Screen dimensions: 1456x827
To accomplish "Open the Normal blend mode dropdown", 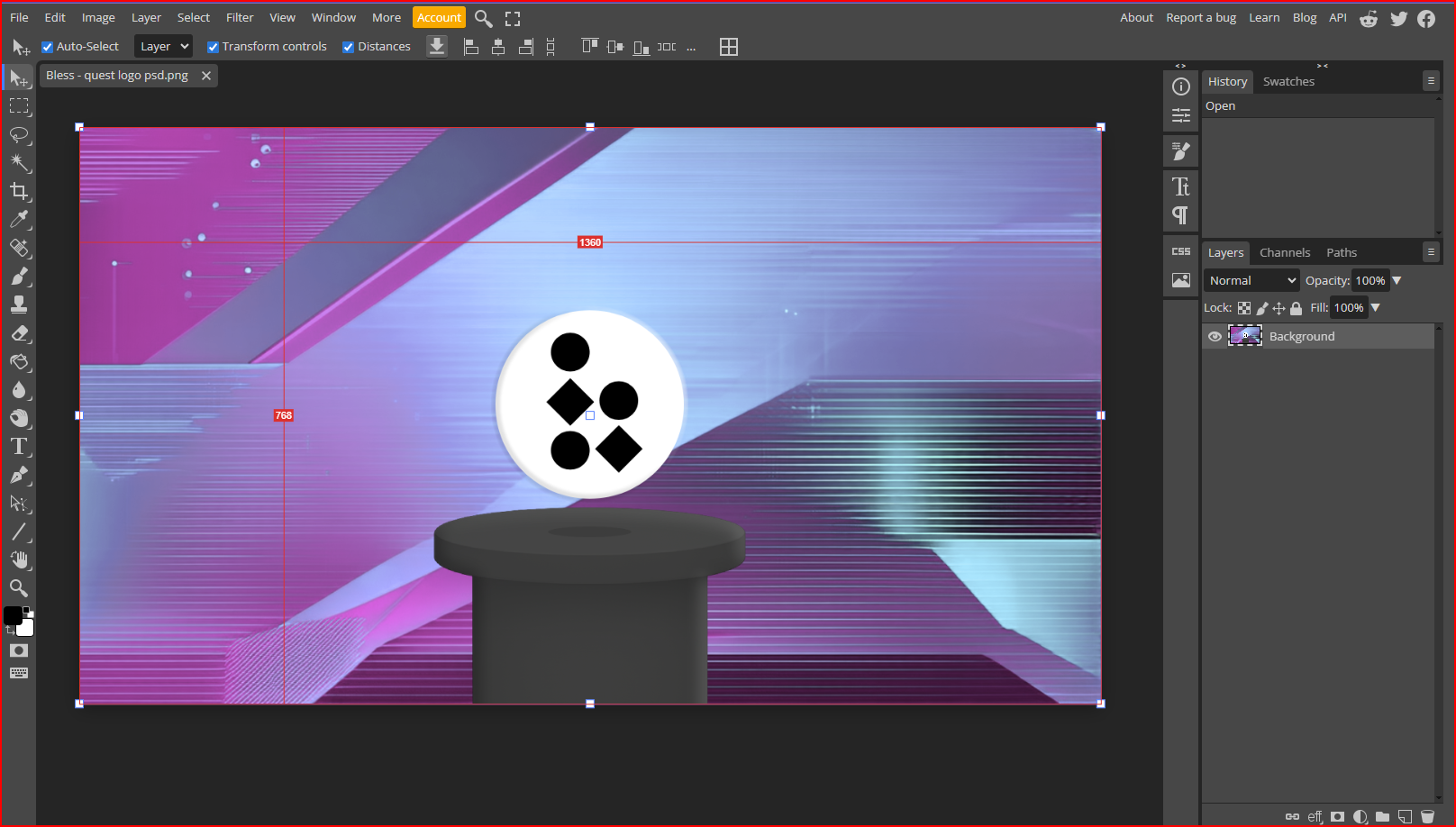I will coord(1251,281).
